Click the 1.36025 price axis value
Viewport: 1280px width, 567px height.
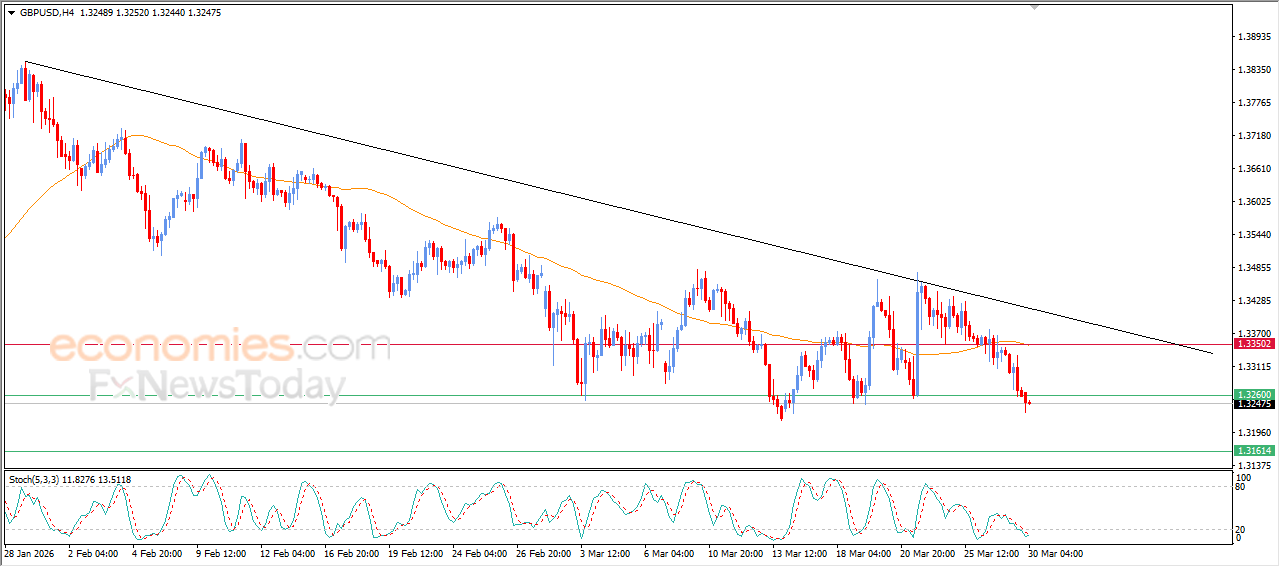1254,202
